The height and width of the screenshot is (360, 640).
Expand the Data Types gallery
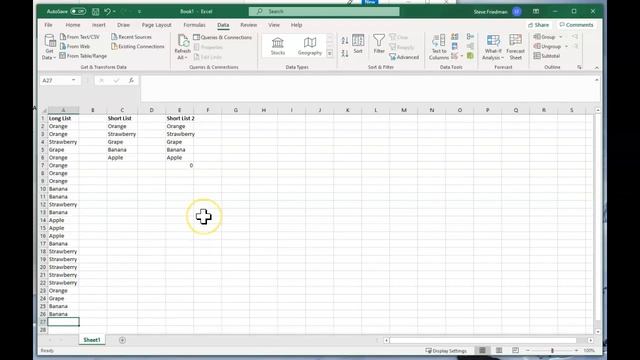click(330, 53)
